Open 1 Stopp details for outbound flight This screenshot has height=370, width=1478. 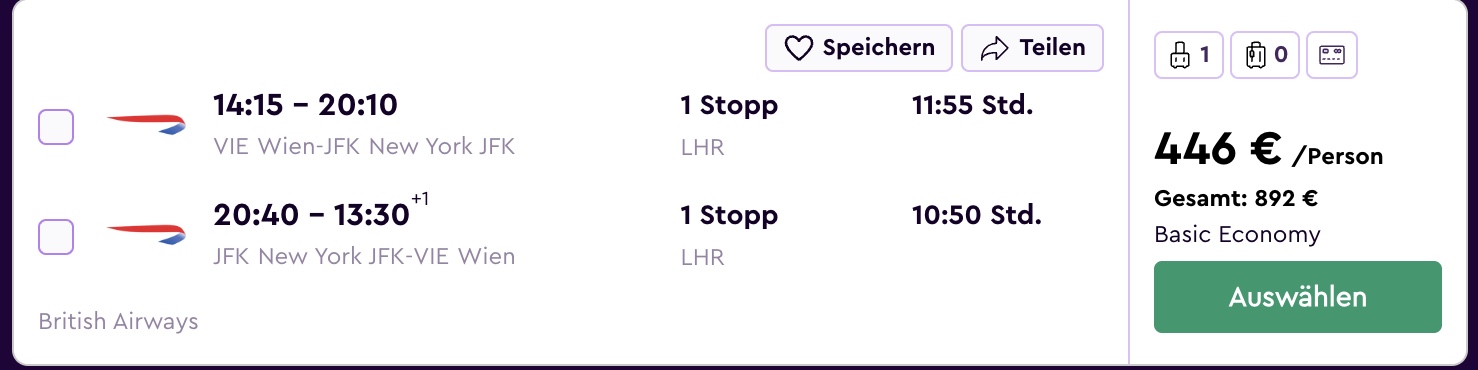coord(729,105)
